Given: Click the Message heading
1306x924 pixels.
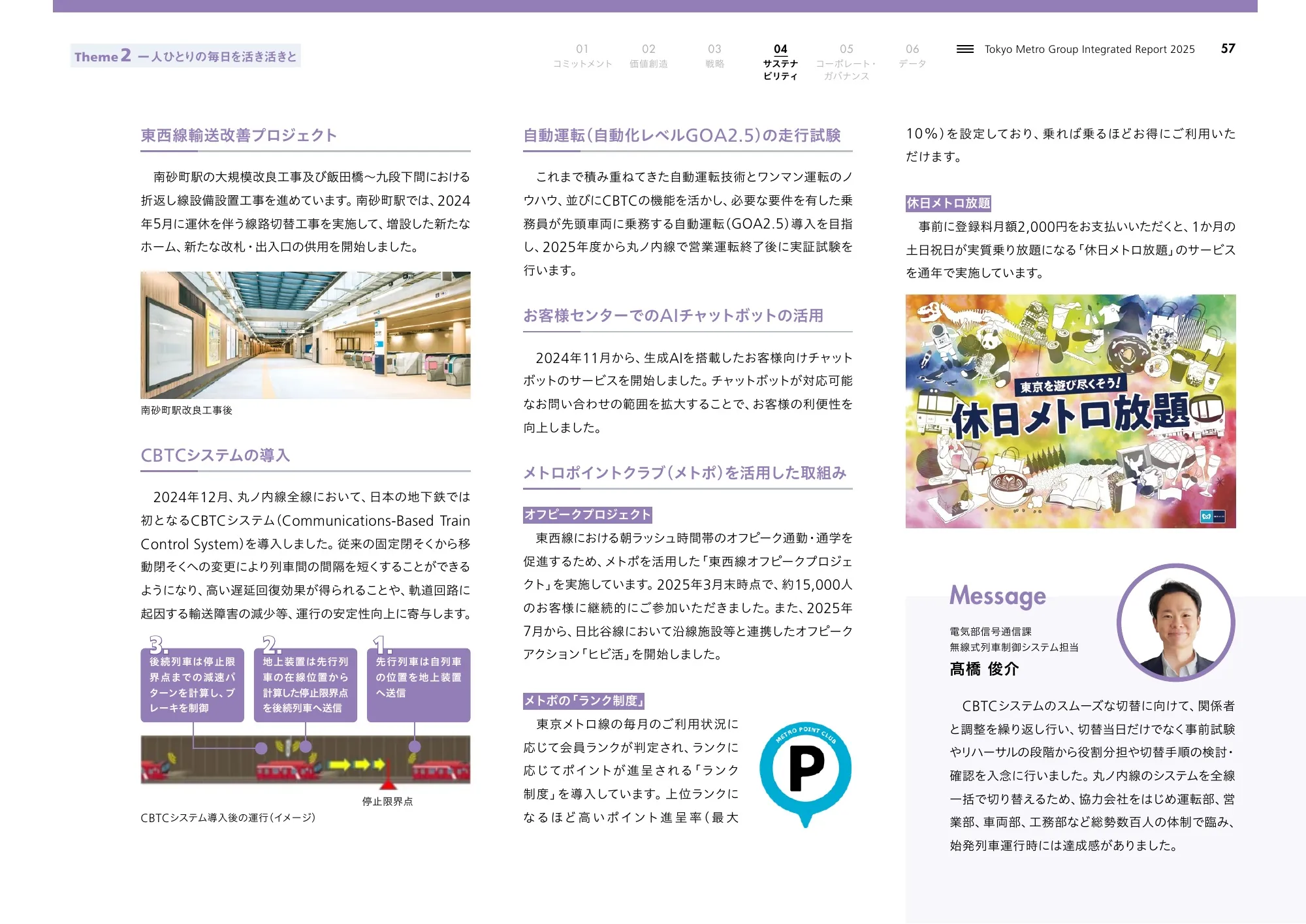Looking at the screenshot, I should tap(997, 596).
